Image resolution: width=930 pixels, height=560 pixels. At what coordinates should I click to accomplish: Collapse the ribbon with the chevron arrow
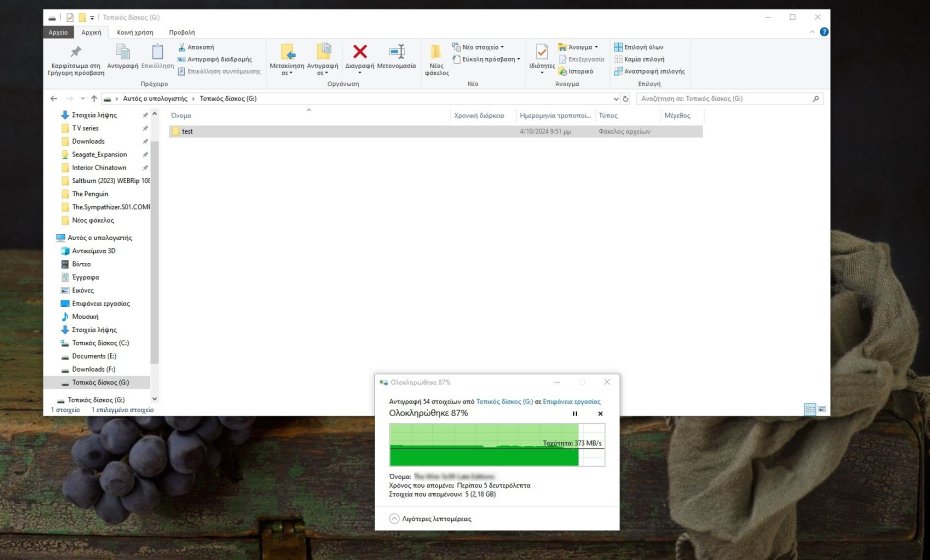pos(813,32)
